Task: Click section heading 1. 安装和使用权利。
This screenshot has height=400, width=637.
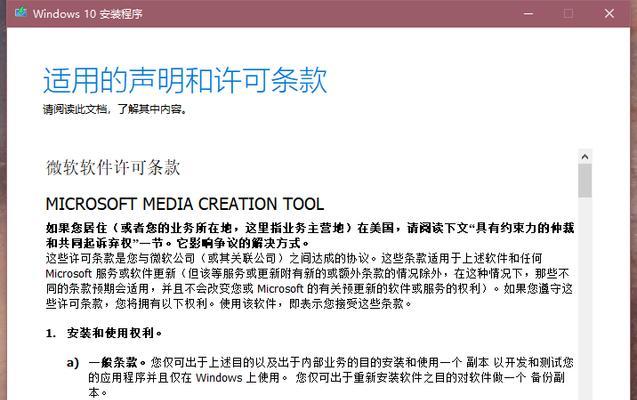Action: click(104, 333)
